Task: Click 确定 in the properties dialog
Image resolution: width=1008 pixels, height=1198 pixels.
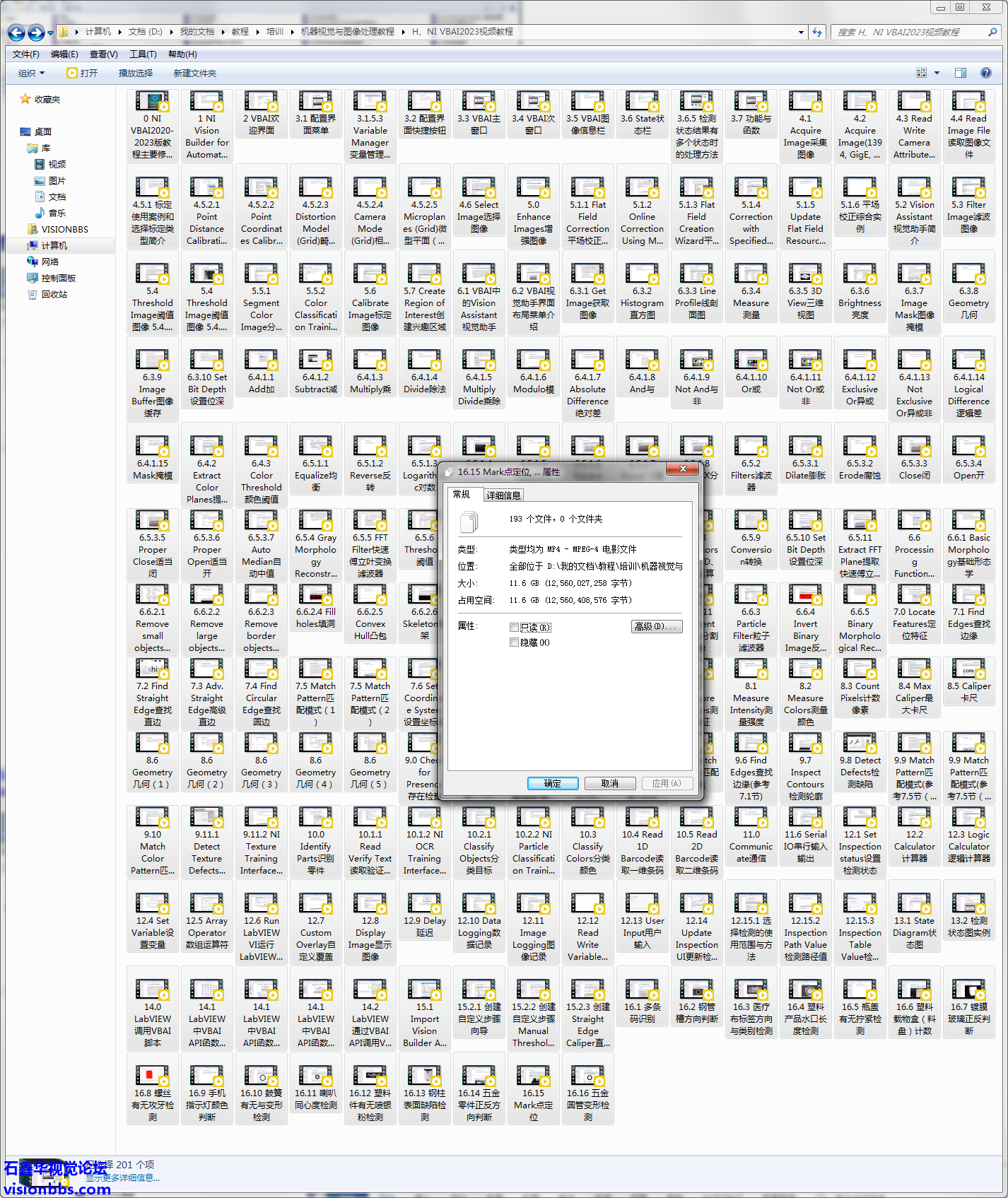Action: pos(552,783)
